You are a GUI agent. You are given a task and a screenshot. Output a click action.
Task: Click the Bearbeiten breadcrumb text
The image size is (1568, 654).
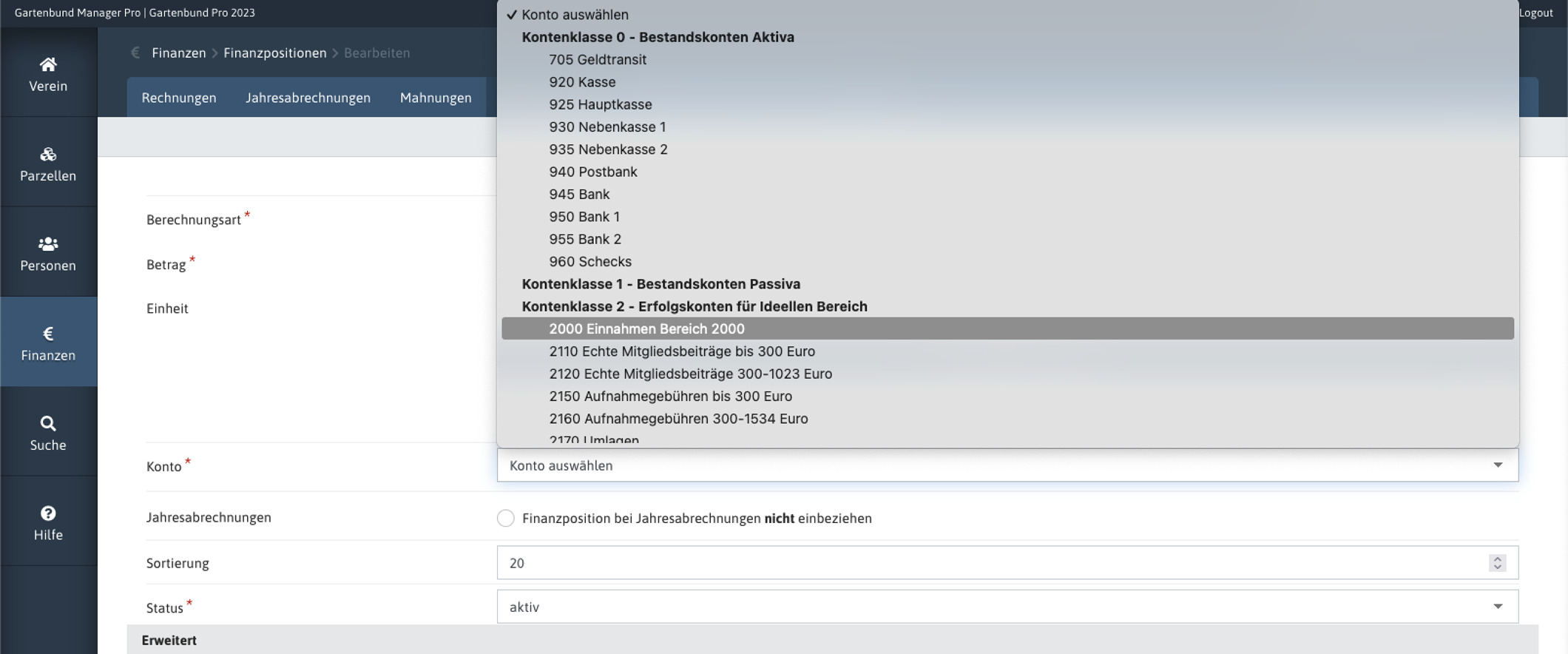pyautogui.click(x=376, y=53)
